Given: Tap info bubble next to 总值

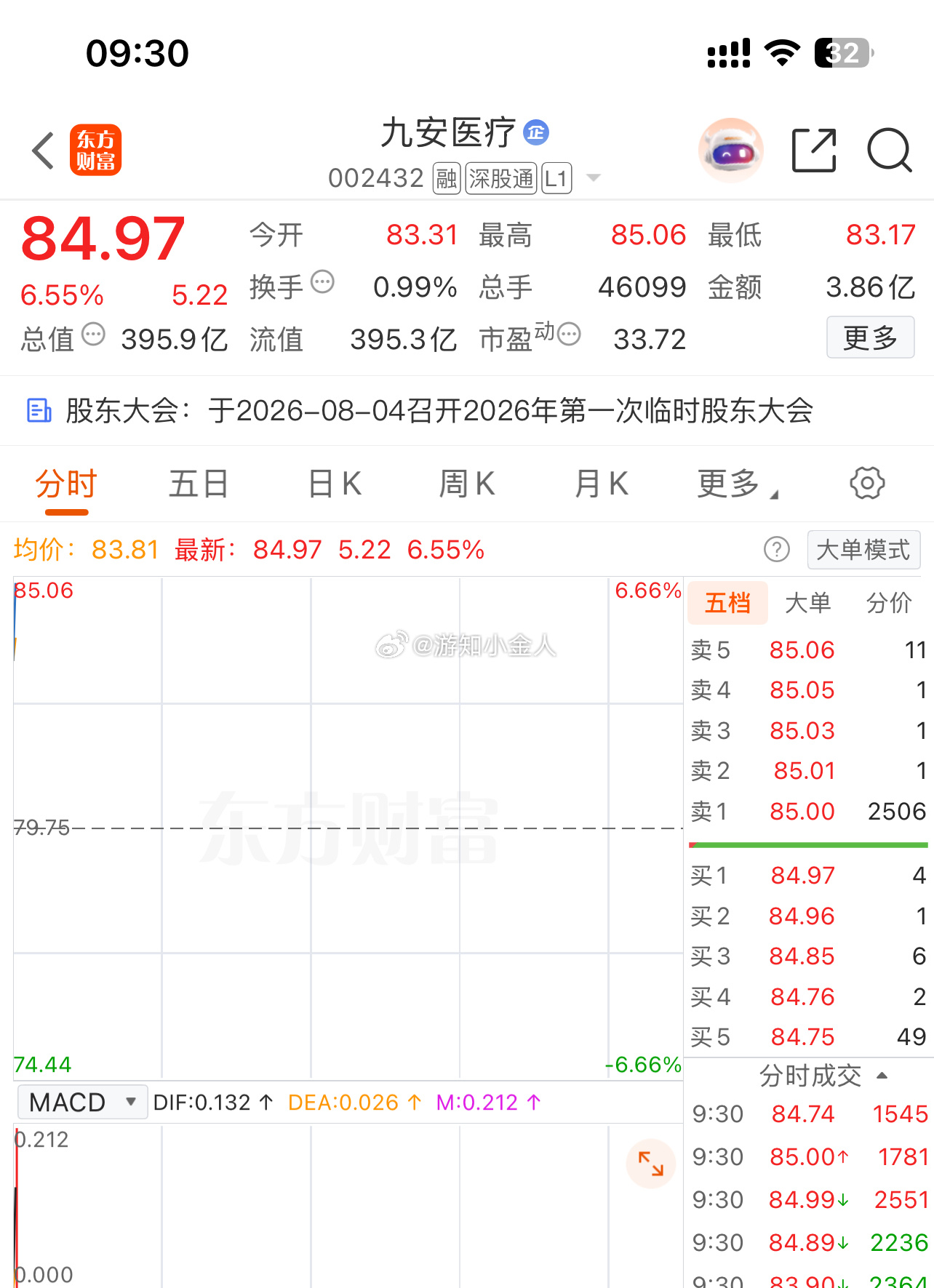Looking at the screenshot, I should tap(93, 335).
